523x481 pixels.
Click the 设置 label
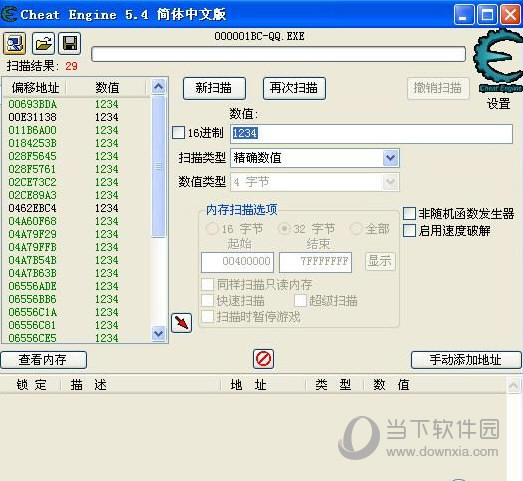click(x=499, y=104)
